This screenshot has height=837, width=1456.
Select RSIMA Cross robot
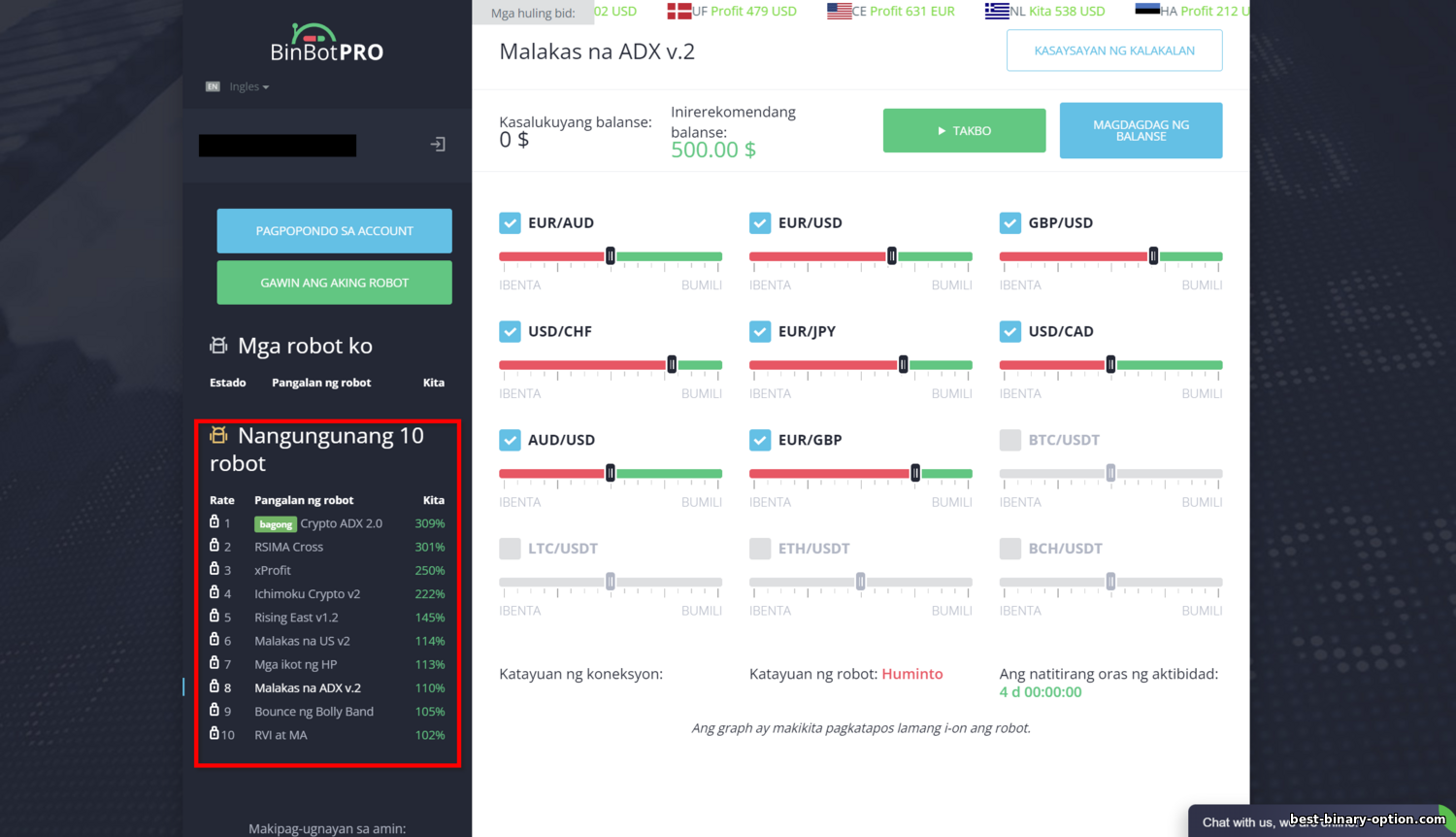coord(288,547)
